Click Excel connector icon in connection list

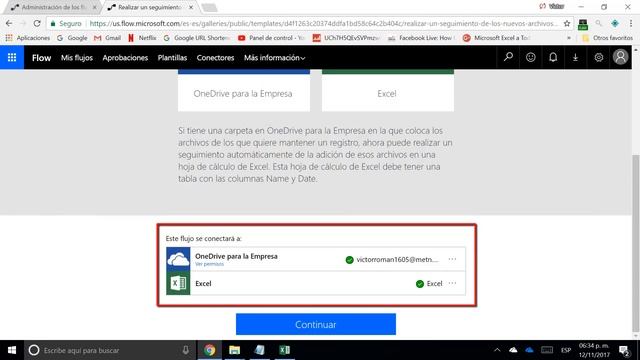click(178, 283)
